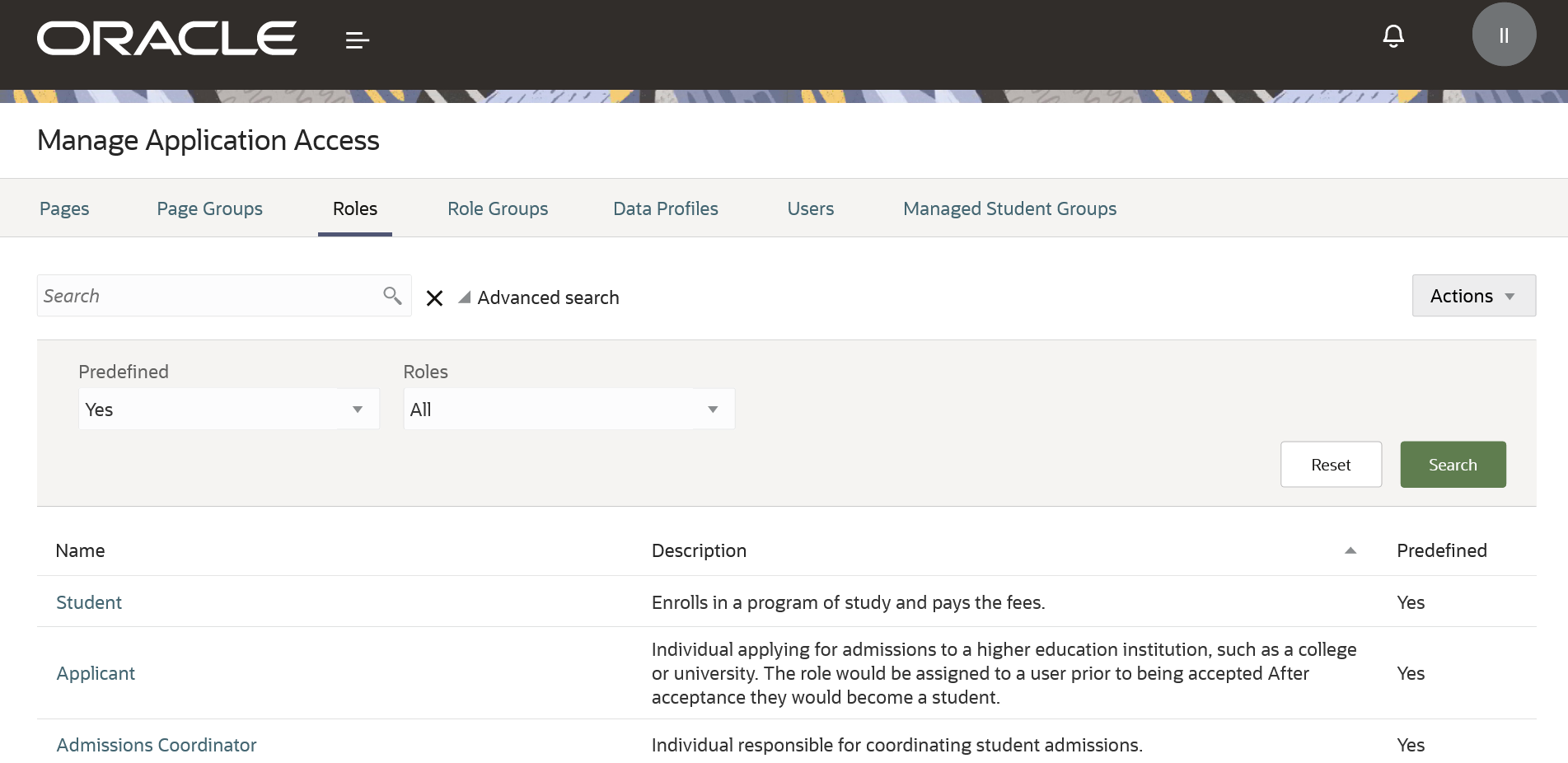
Task: Open the navigation hamburger menu
Action: pos(357,40)
